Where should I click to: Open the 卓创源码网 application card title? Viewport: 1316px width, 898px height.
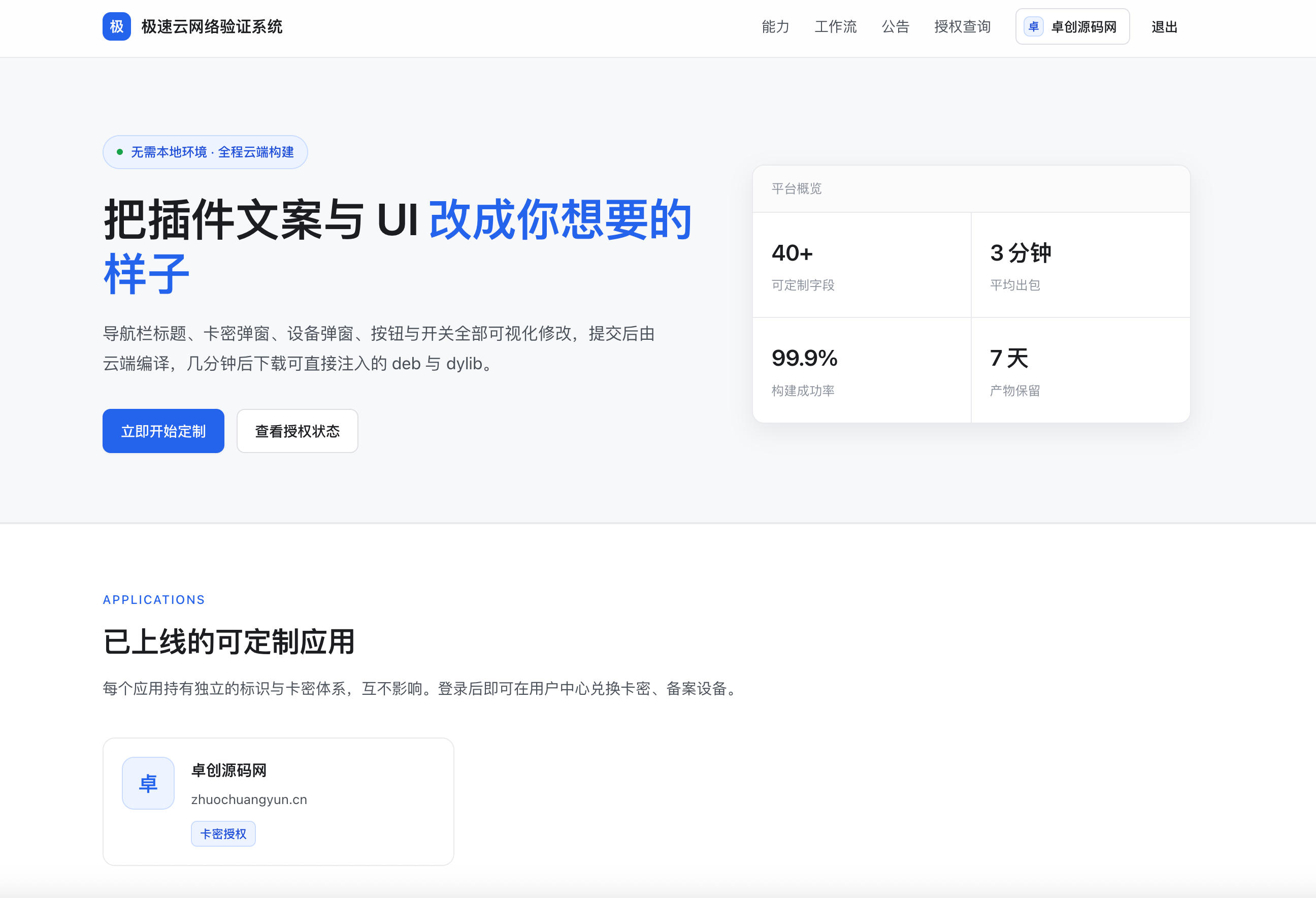[x=229, y=771]
